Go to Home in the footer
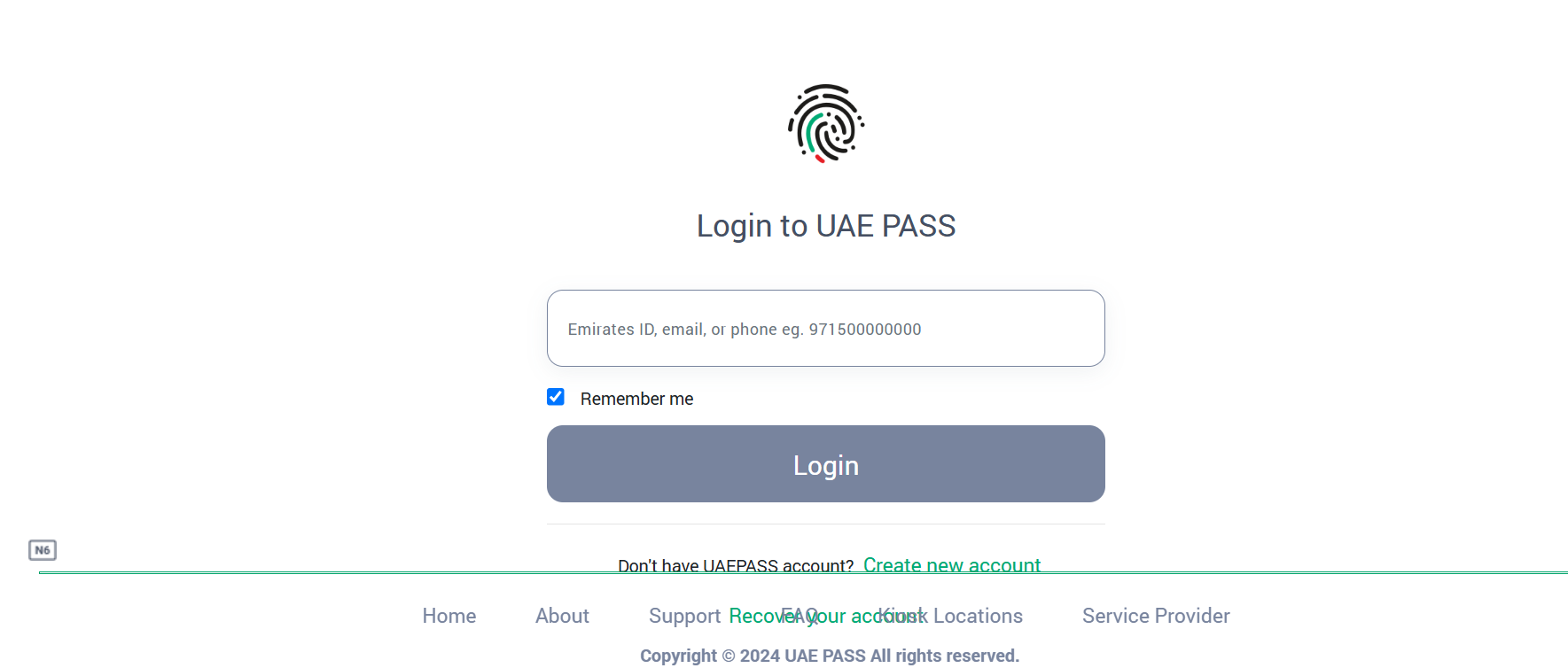1568x668 pixels. (449, 616)
